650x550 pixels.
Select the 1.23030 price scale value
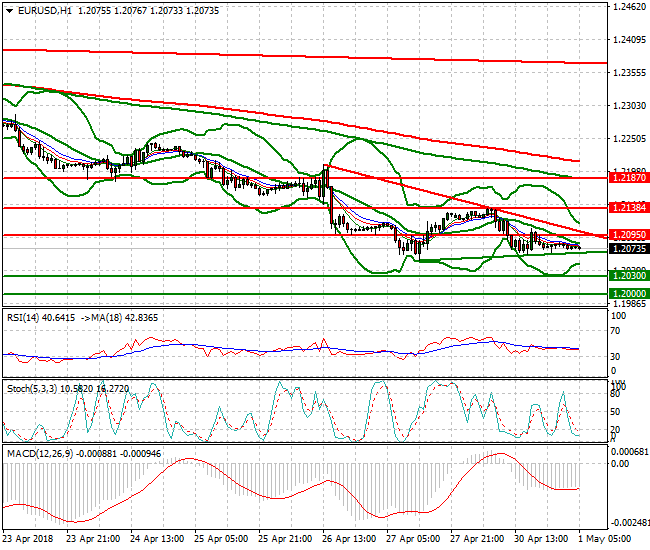(x=629, y=106)
